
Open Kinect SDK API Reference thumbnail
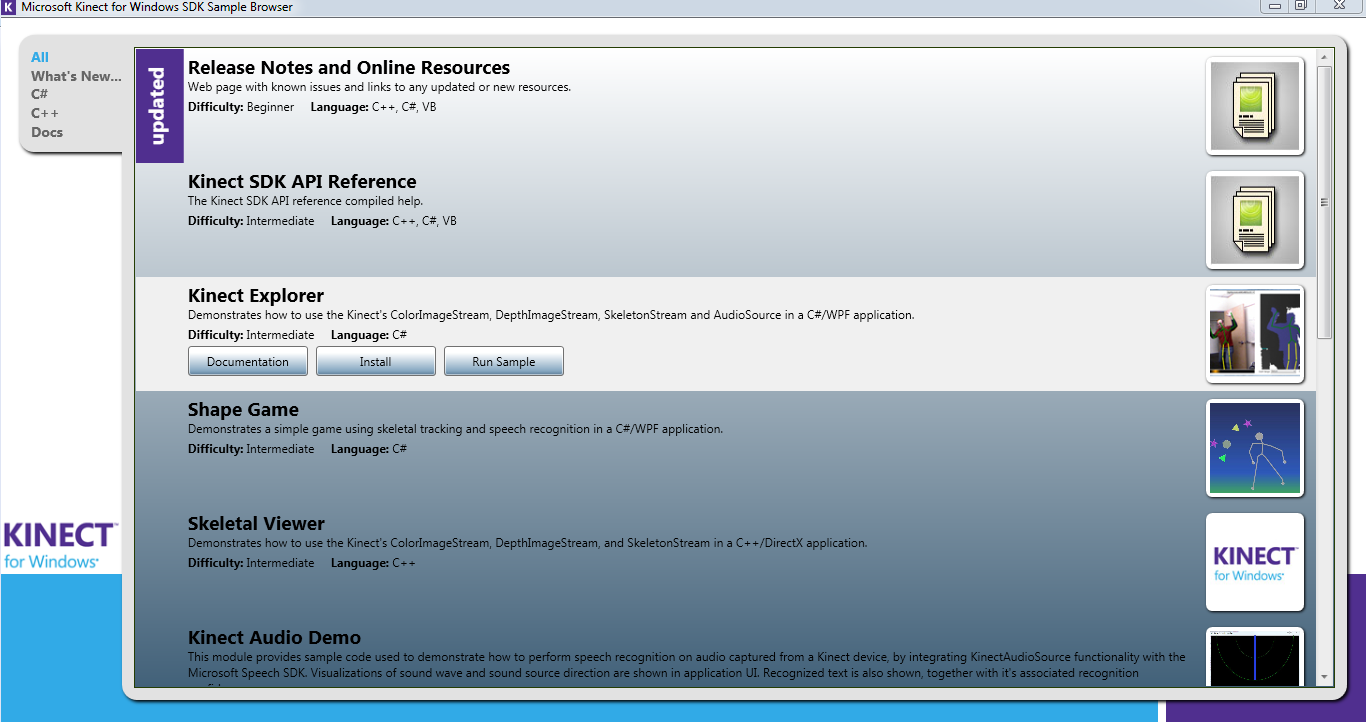click(1255, 220)
